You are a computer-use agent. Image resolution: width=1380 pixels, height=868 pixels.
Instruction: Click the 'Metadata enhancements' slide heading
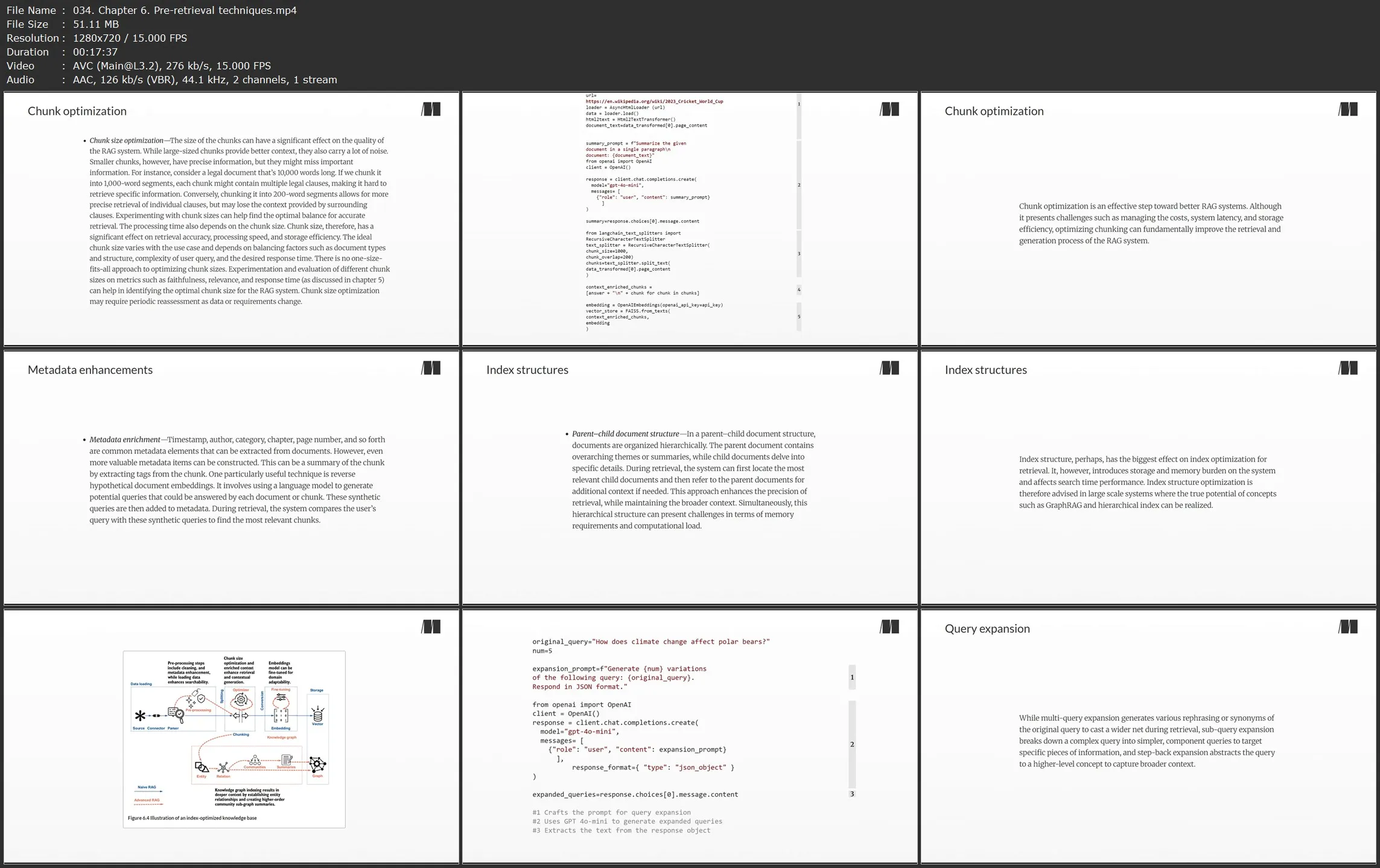point(90,370)
